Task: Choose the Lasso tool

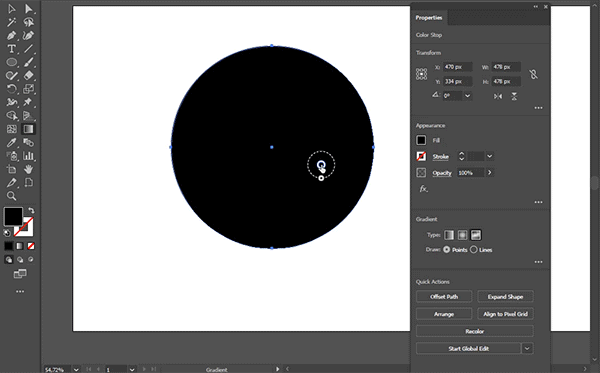Action: [x=28, y=22]
